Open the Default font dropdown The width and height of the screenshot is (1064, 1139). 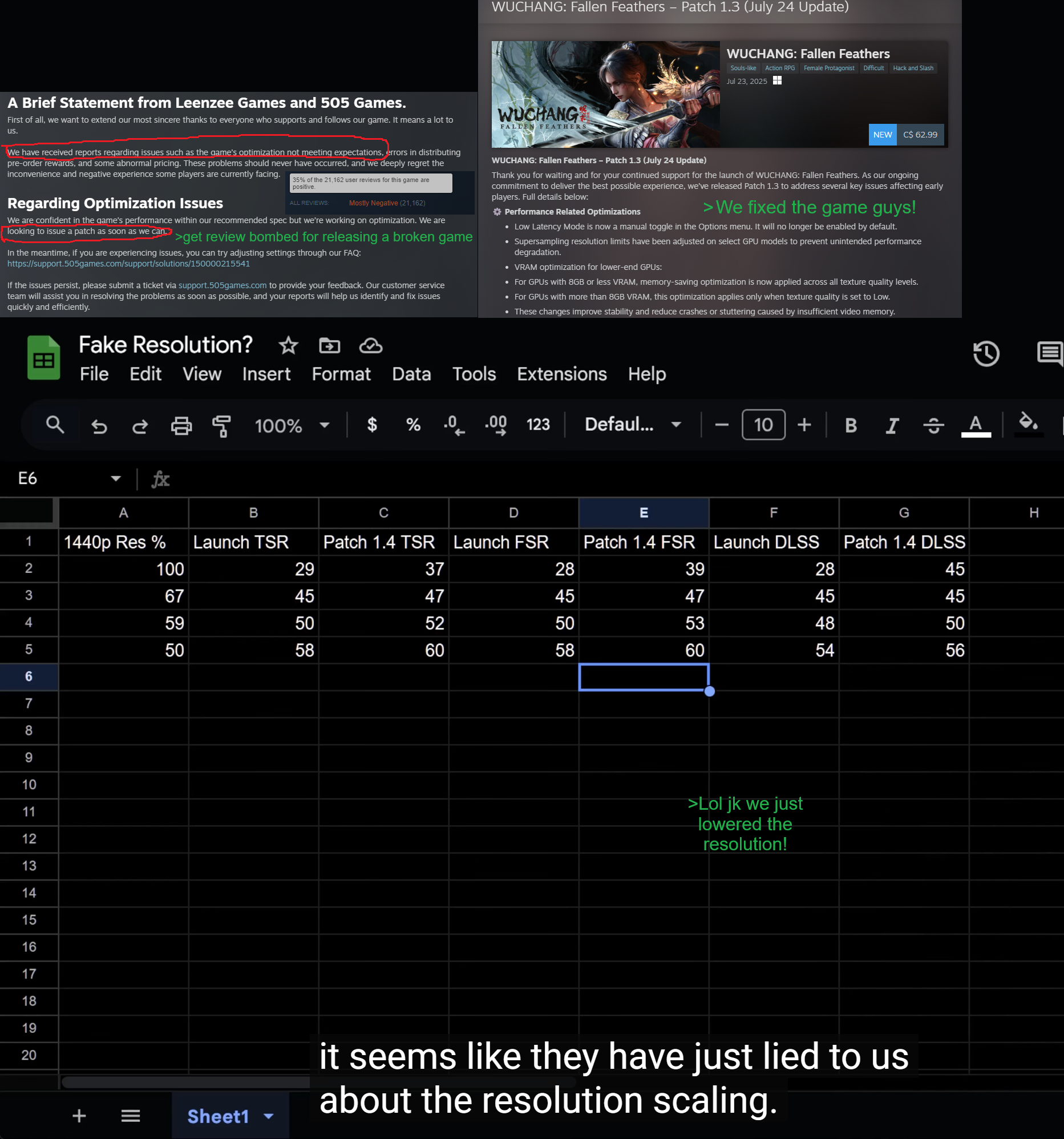coord(633,425)
